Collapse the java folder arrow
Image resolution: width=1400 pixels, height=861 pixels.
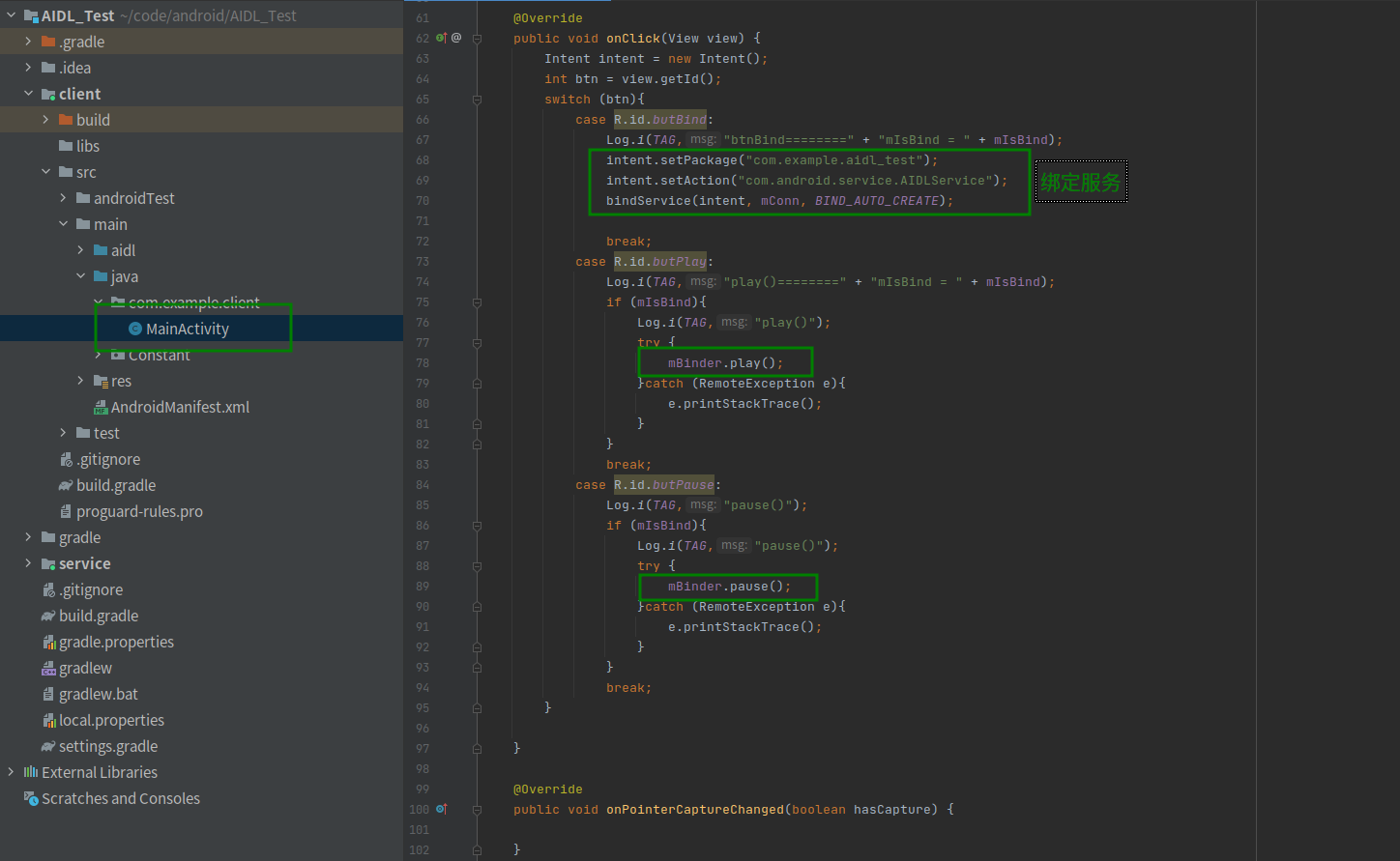[x=80, y=276]
